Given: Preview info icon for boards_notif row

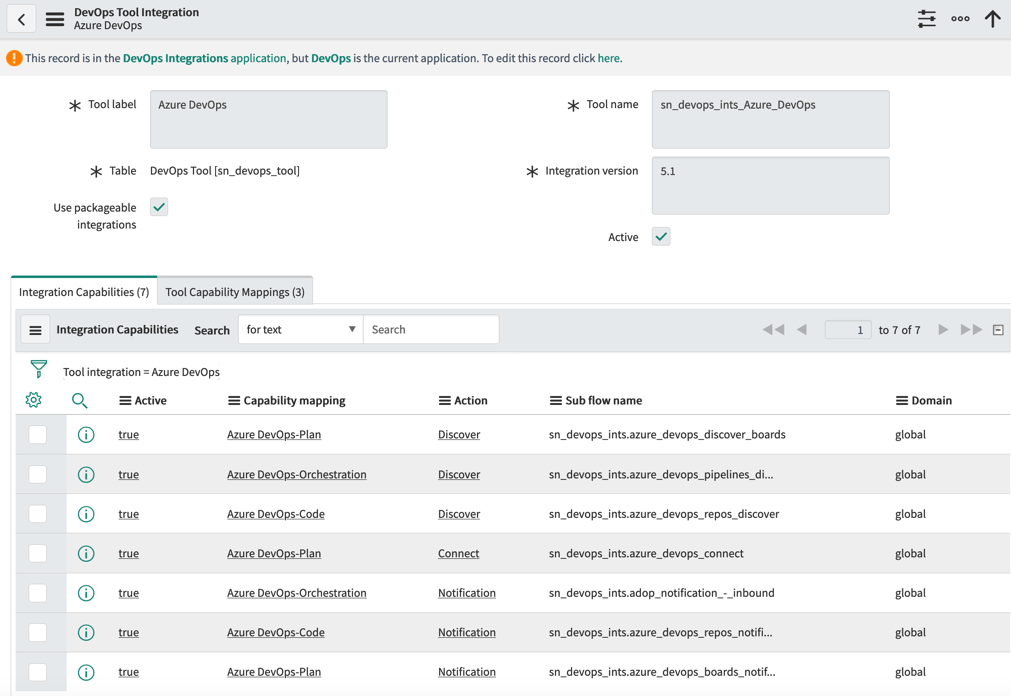Looking at the screenshot, I should (x=86, y=672).
